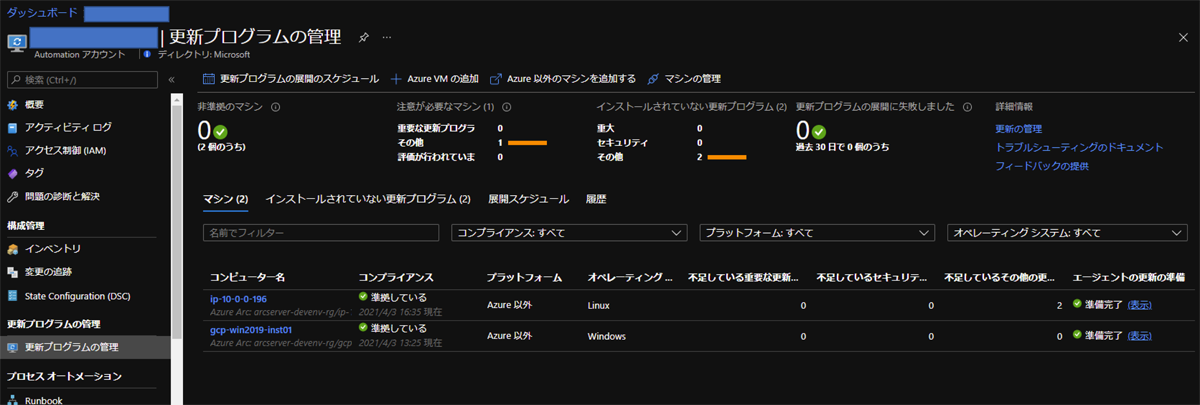Click orange bar next to その他 count 1
The image size is (1200, 405).
pos(527,143)
